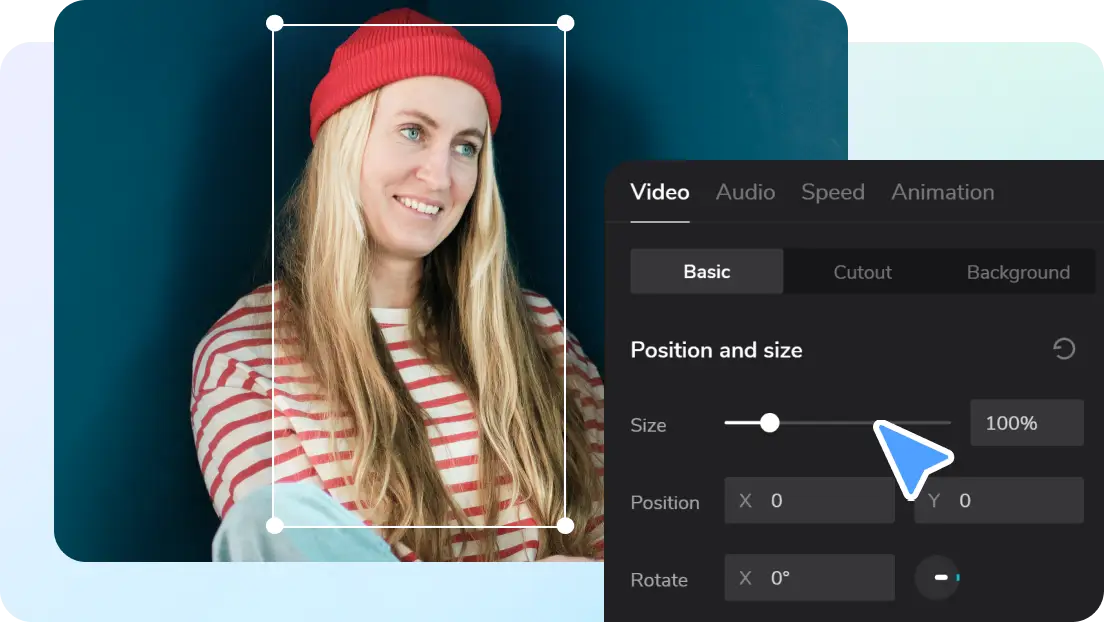Click the Size 100% value field
Screen dimensions: 1104x622
click(x=1026, y=423)
